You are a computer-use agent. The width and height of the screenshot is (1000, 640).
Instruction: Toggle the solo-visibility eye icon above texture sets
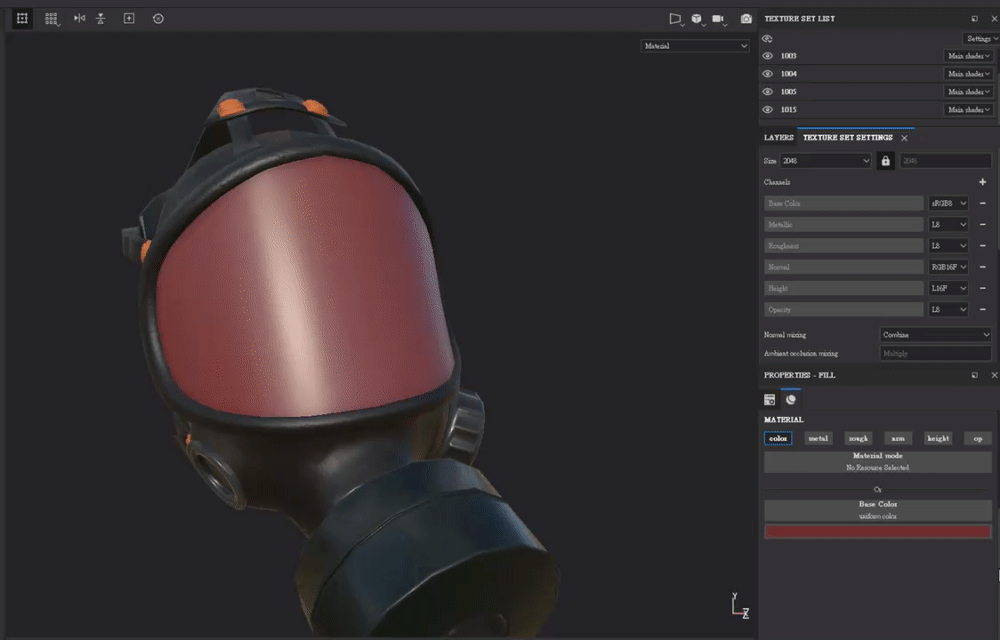767,39
